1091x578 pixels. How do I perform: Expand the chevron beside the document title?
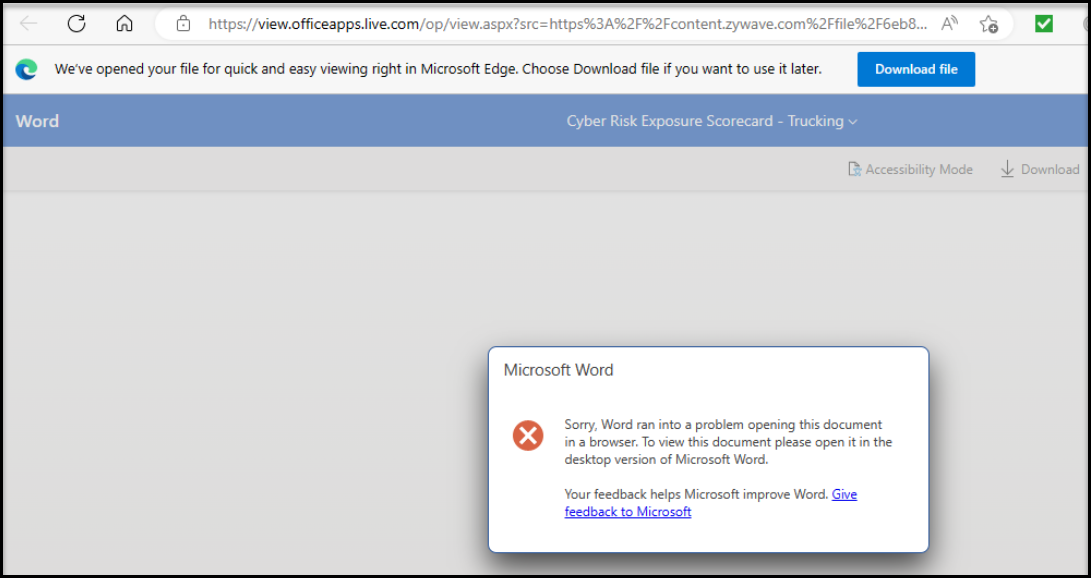click(x=853, y=122)
